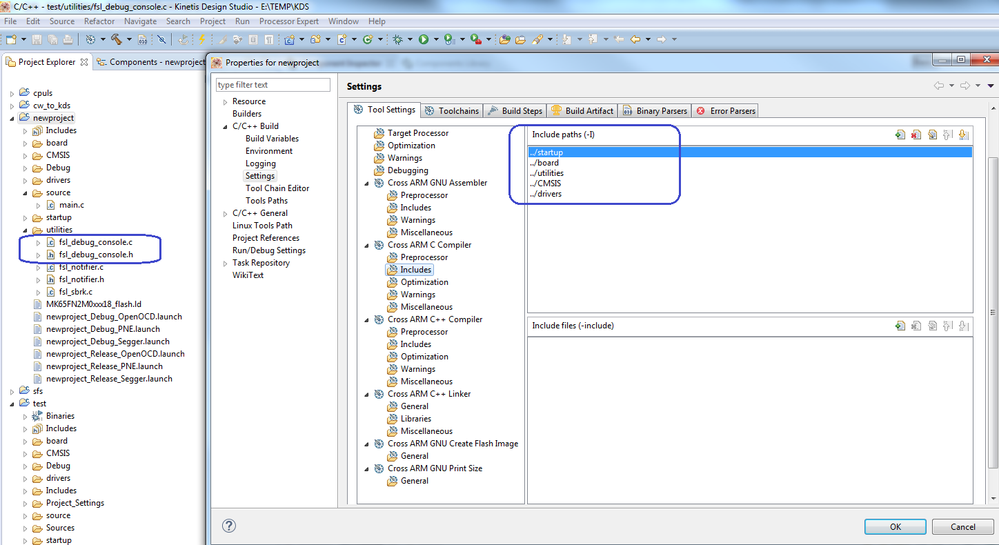The width and height of the screenshot is (999, 545).
Task: Click the New C/C++ Project toolbar icon
Action: (289, 40)
